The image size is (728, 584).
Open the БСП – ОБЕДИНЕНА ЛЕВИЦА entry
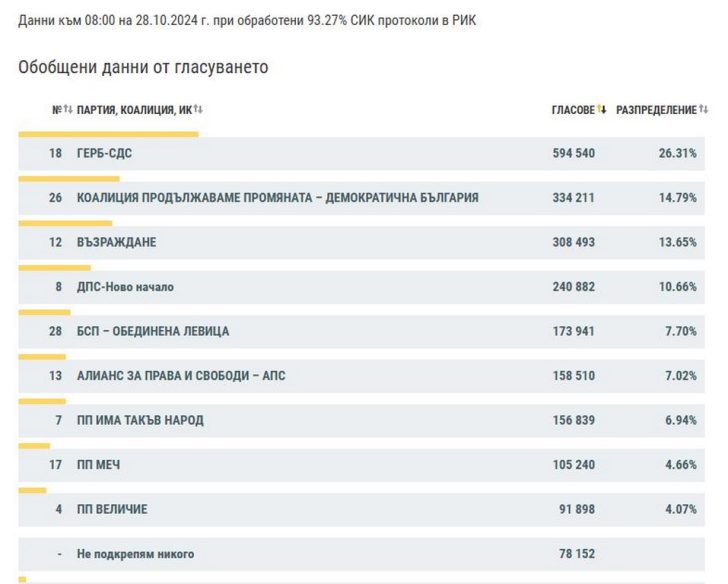pos(153,331)
